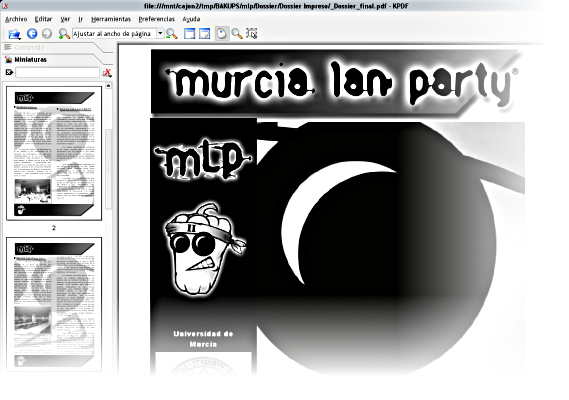
Task: Click the thumbnail search filter field
Action: pos(57,73)
